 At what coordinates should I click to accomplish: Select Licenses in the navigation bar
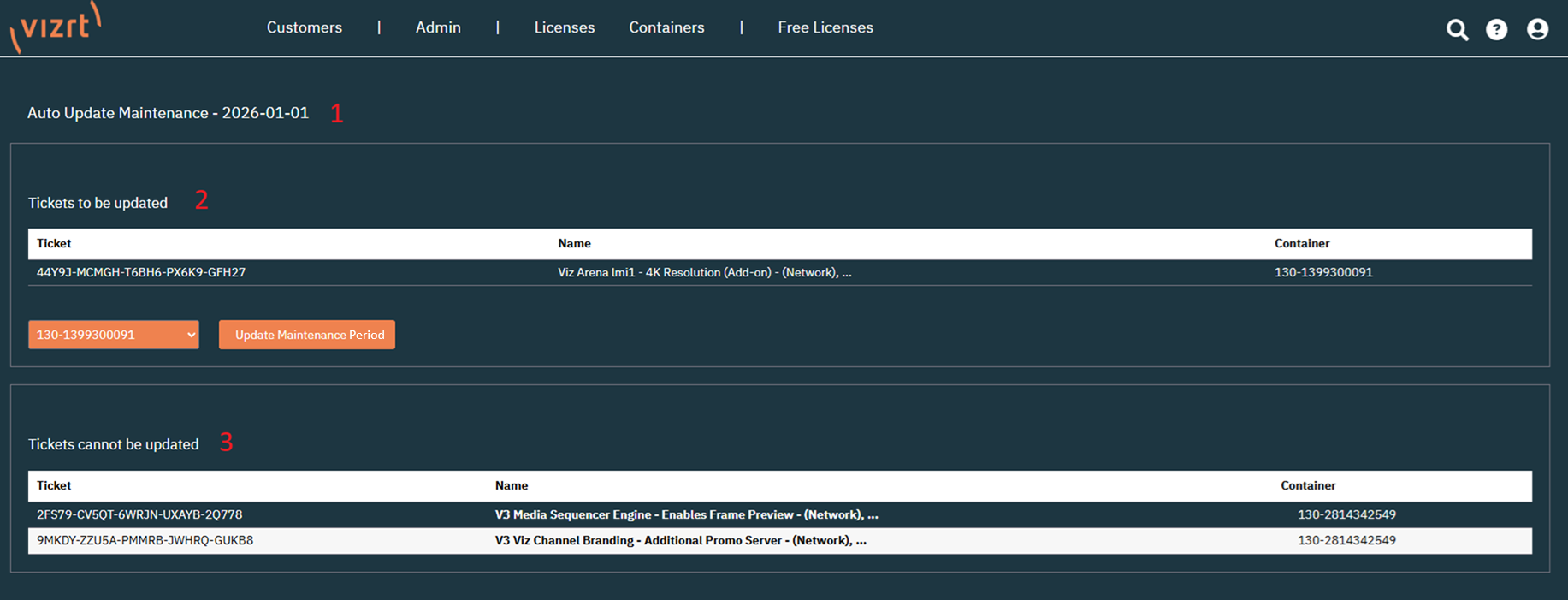(564, 27)
